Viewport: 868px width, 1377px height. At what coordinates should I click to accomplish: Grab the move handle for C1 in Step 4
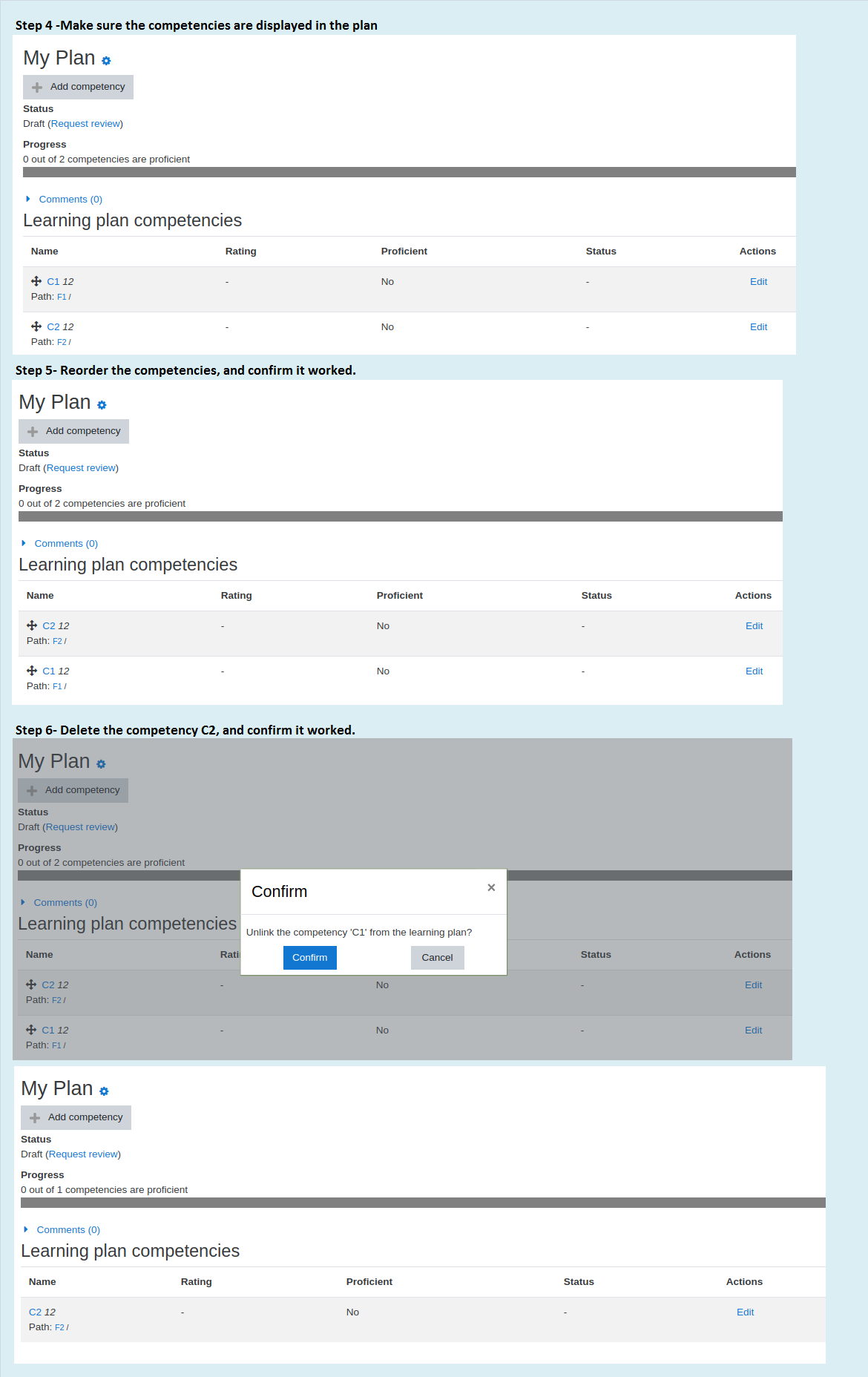point(36,281)
